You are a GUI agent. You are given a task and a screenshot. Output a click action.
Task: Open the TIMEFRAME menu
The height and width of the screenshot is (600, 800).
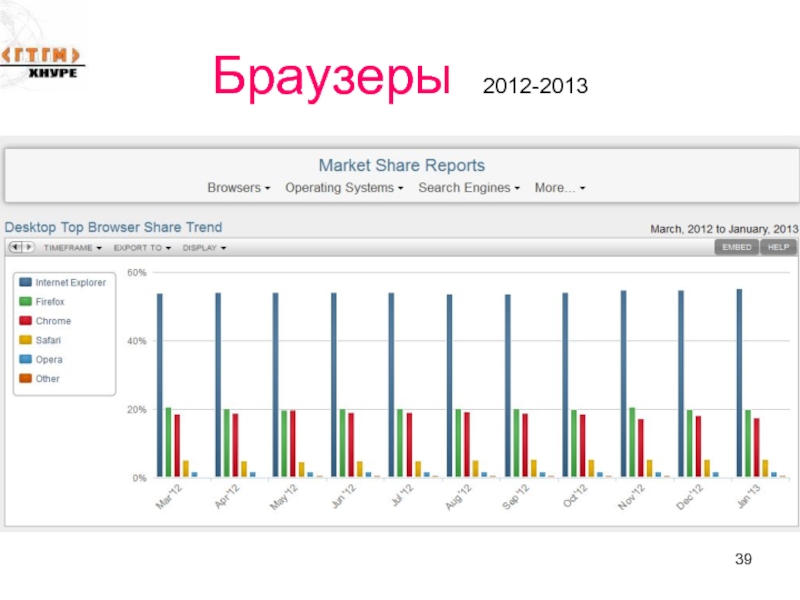point(71,247)
